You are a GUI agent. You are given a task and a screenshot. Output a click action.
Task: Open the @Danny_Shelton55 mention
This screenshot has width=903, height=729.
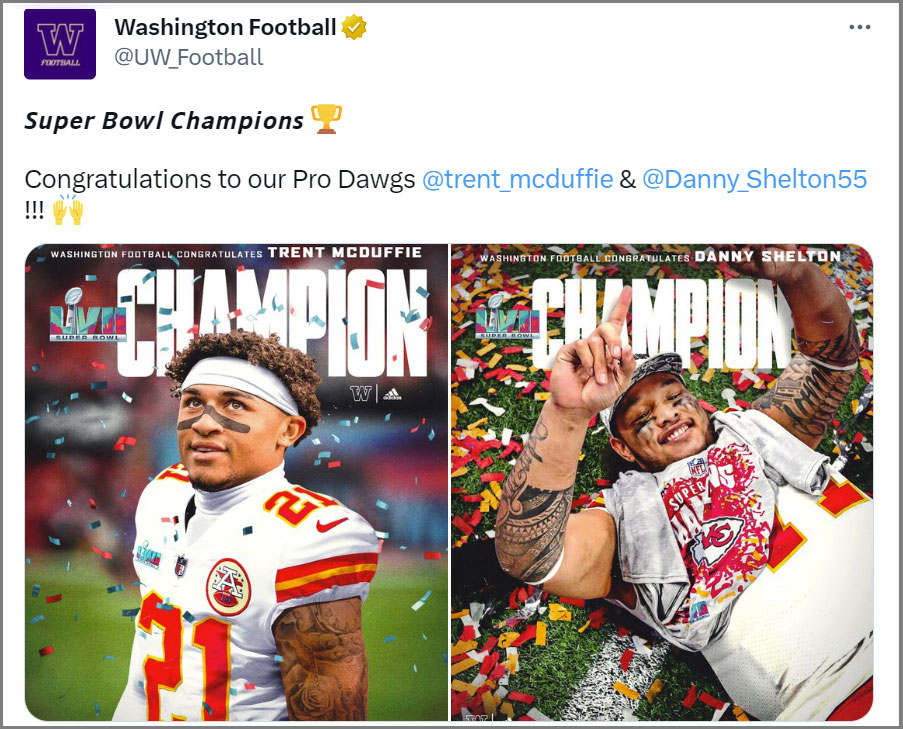(x=754, y=179)
